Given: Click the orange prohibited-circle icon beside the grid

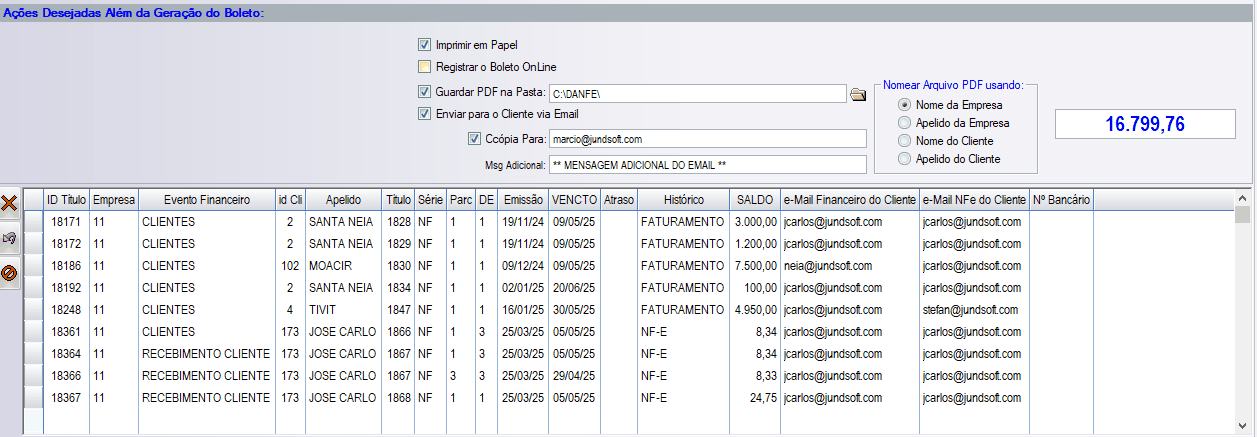Looking at the screenshot, I should tap(10, 272).
